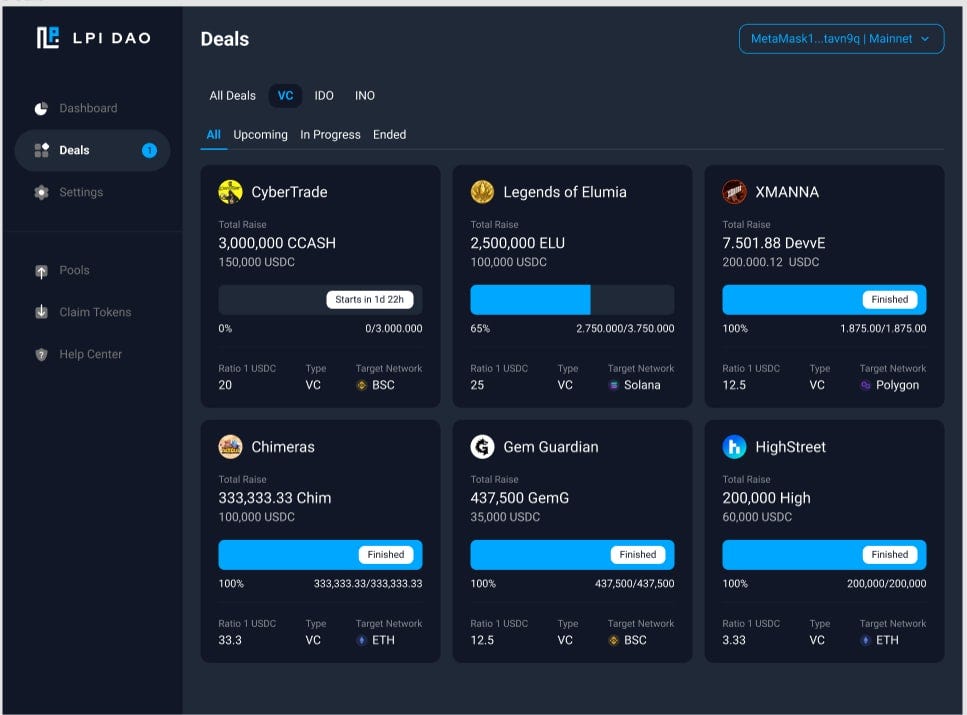Click the Finished button on XMANNA card
This screenshot has height=715, width=967.
pos(889,300)
